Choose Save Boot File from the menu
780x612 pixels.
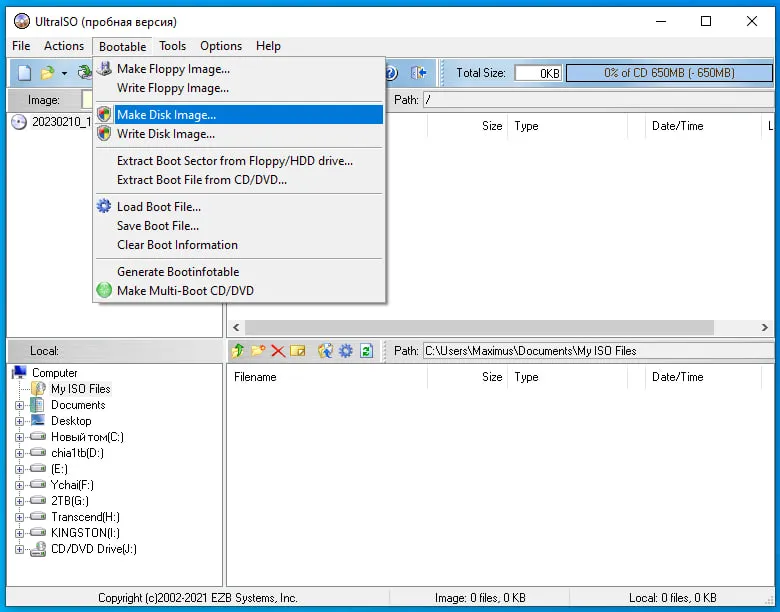239,226
